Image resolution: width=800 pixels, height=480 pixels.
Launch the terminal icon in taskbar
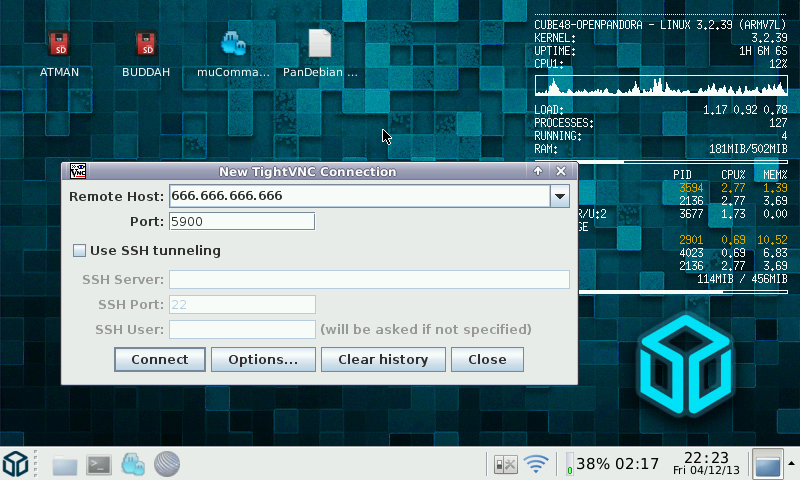click(x=99, y=465)
